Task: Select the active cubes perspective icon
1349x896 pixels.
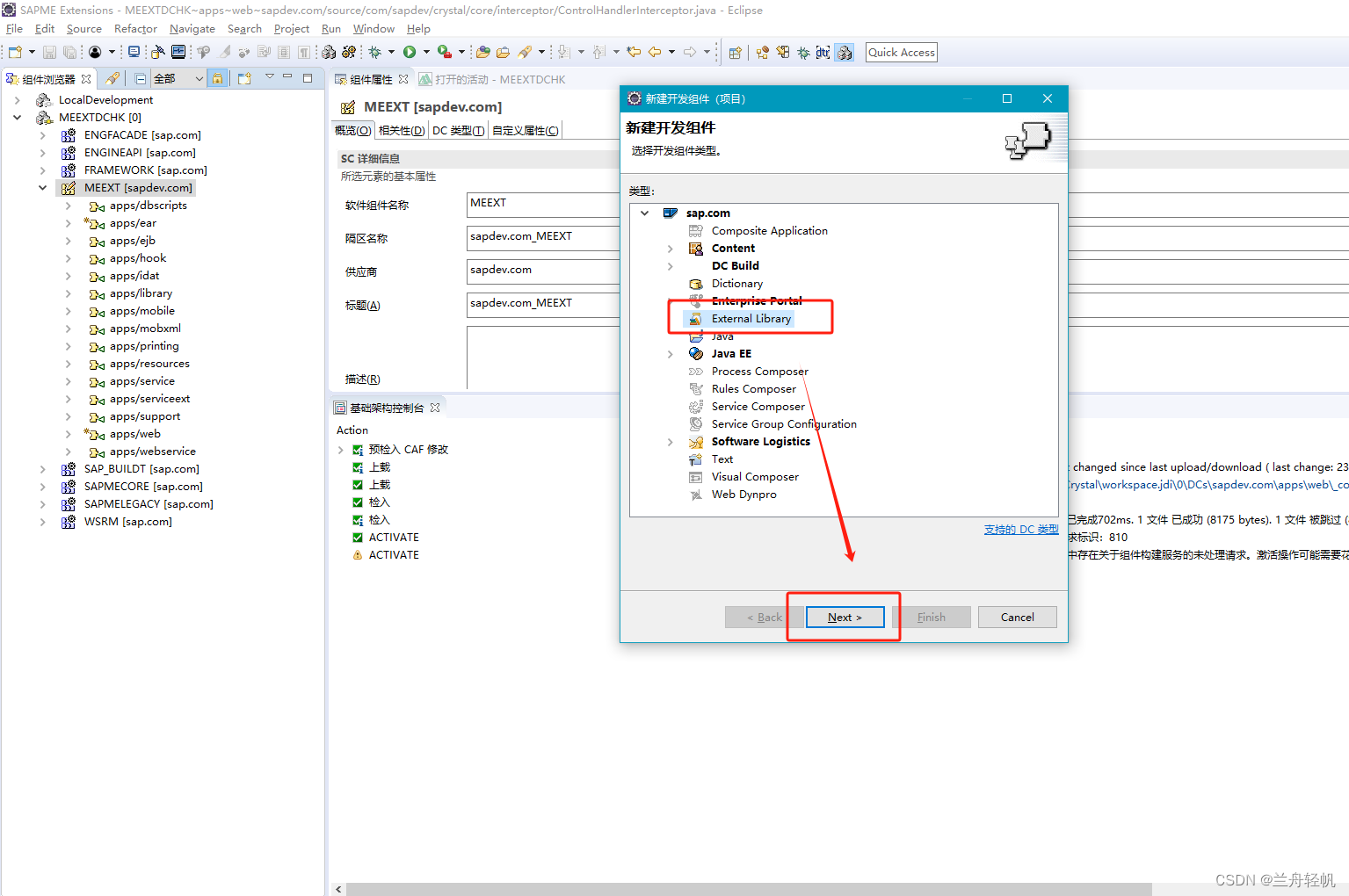Action: 845,53
